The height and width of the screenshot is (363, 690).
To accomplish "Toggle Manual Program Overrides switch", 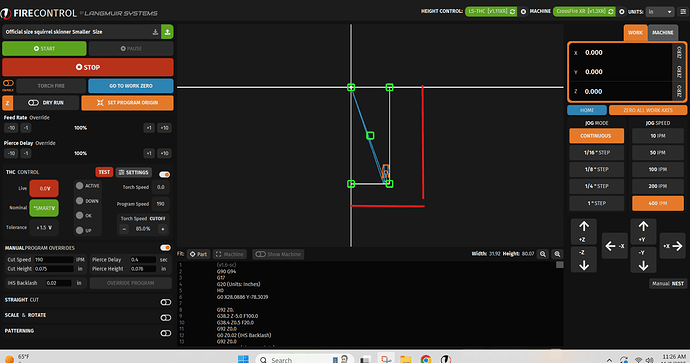I will [165, 248].
